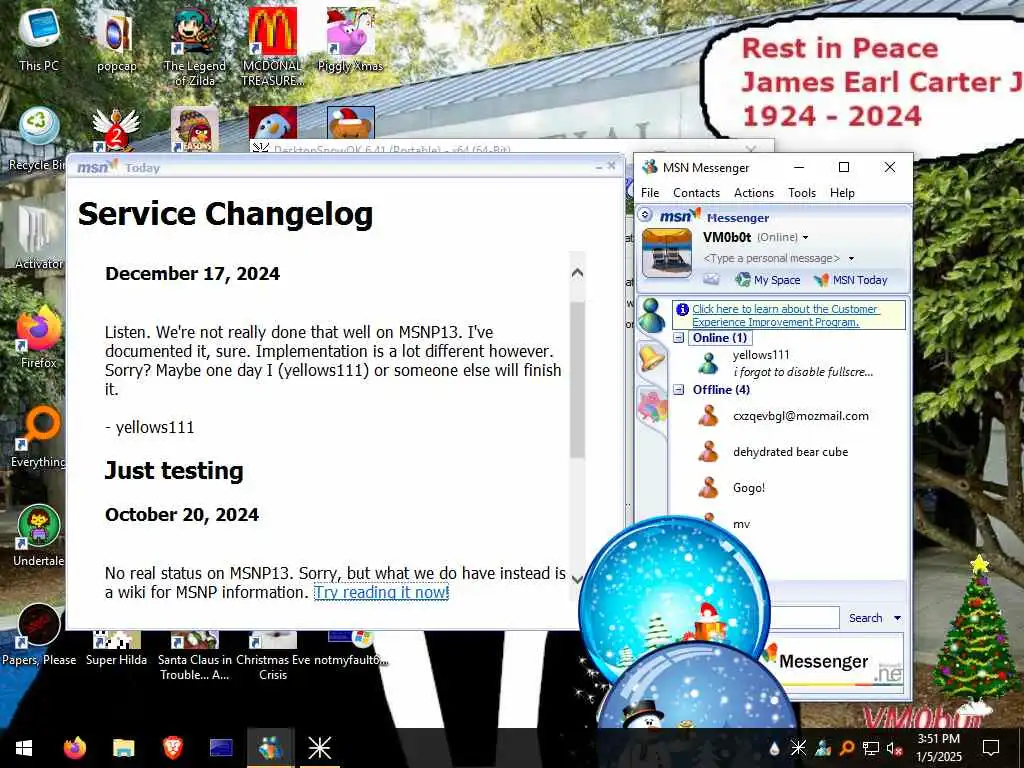
Task: Open the MSN Messenger mail envelope icon
Action: [x=711, y=280]
